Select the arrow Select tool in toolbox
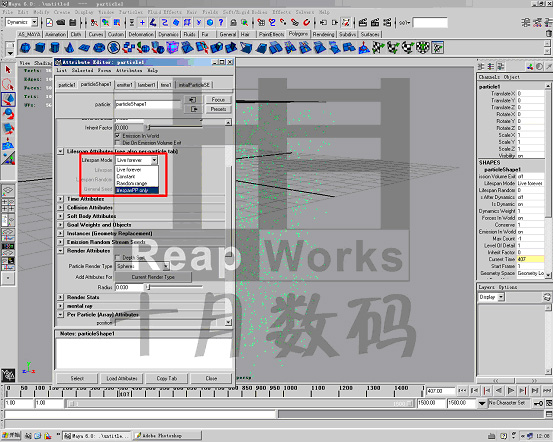The width and height of the screenshot is (553, 442). click(8, 70)
